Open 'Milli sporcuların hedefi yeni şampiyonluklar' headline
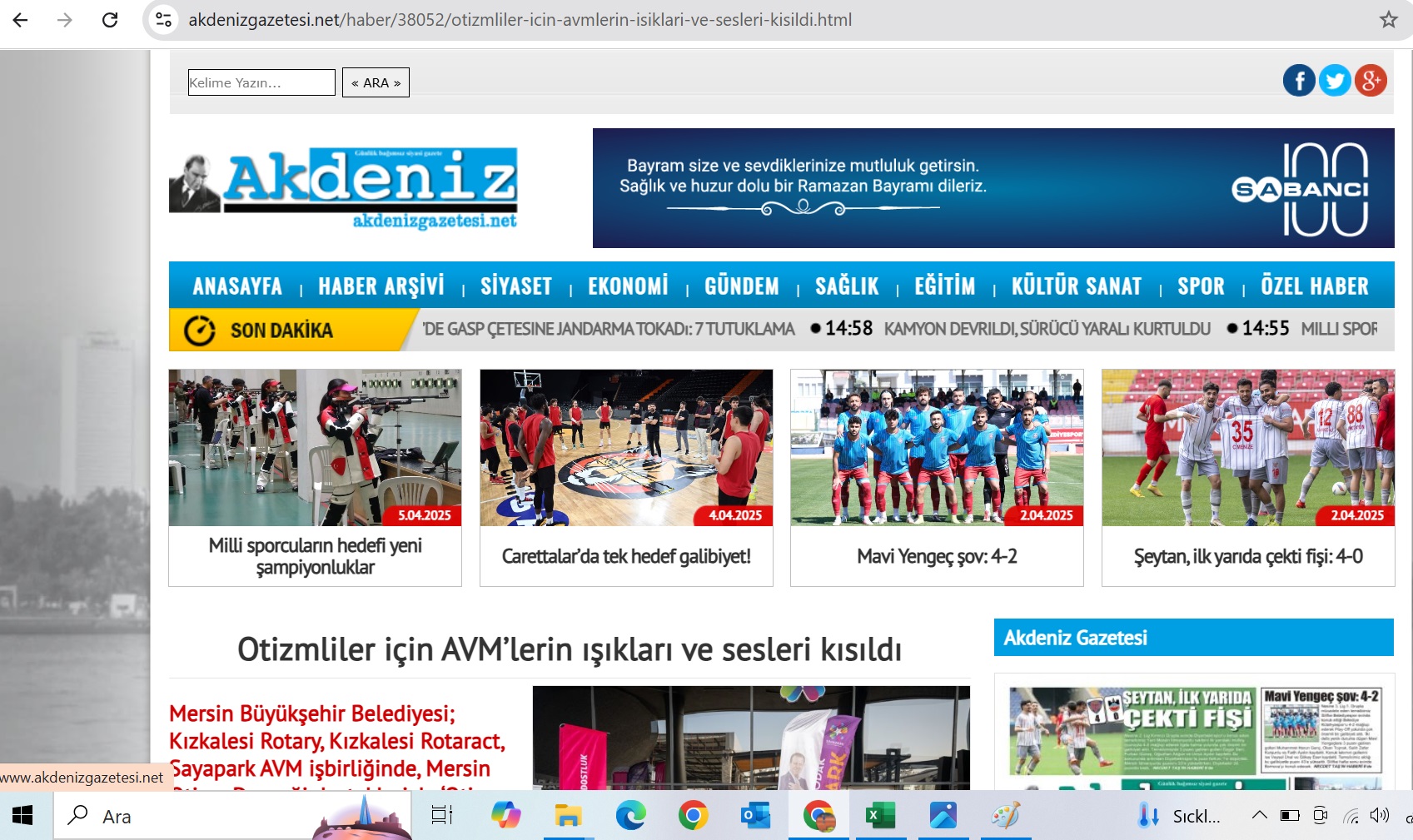The width and height of the screenshot is (1413, 840). point(315,556)
